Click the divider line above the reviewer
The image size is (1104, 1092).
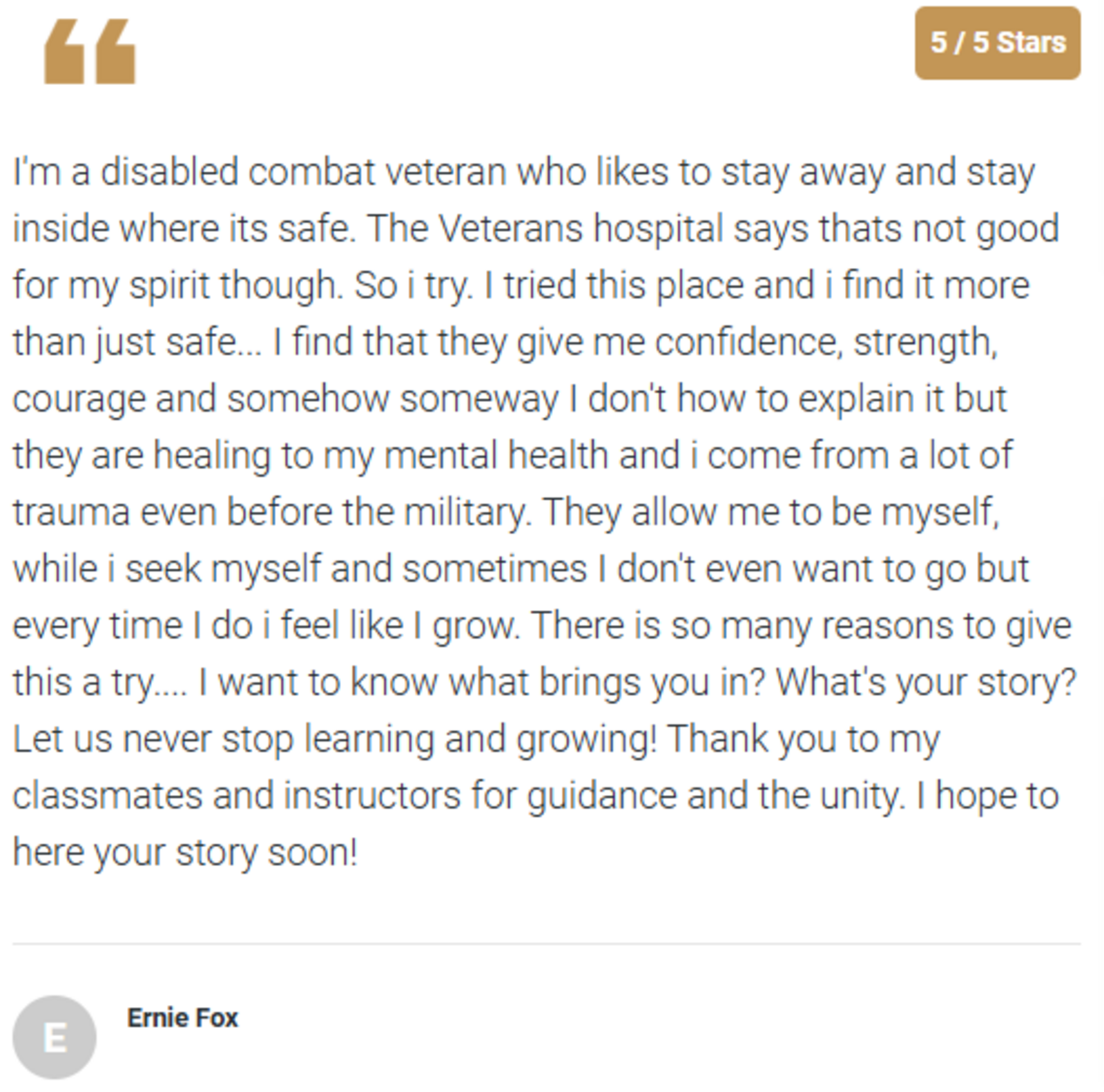click(546, 943)
